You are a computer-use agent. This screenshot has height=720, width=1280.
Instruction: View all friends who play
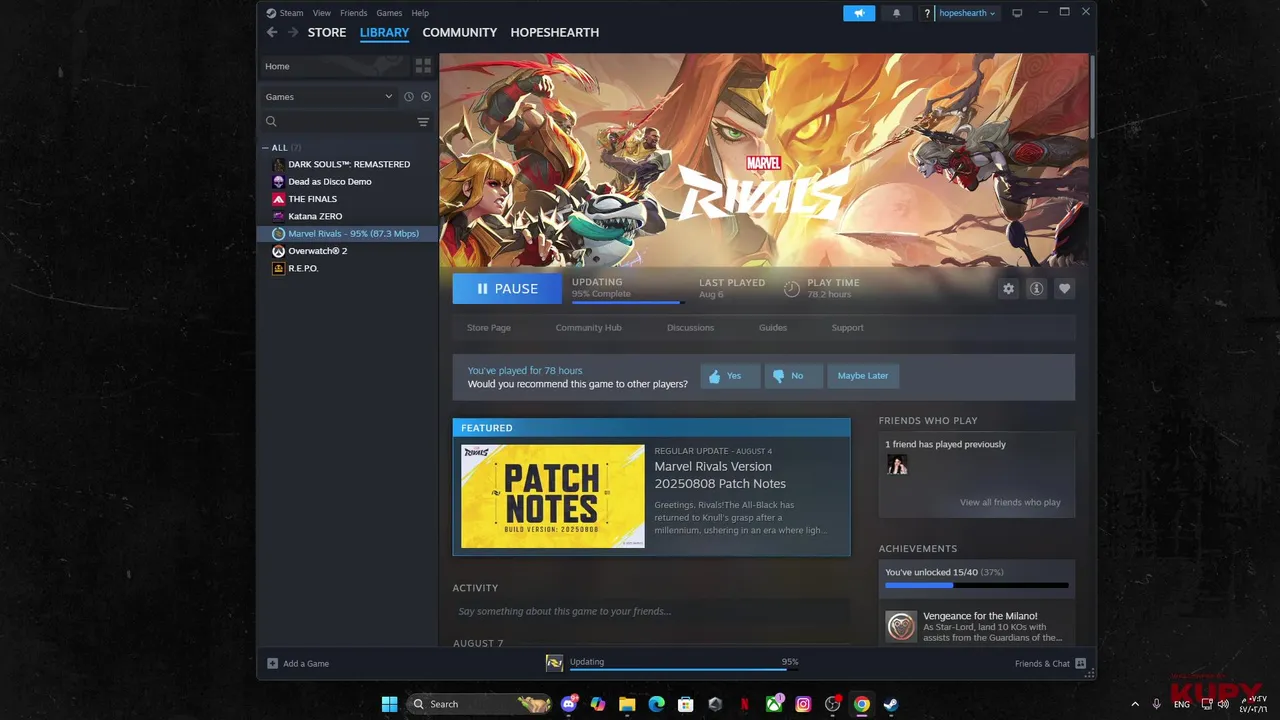[1010, 503]
